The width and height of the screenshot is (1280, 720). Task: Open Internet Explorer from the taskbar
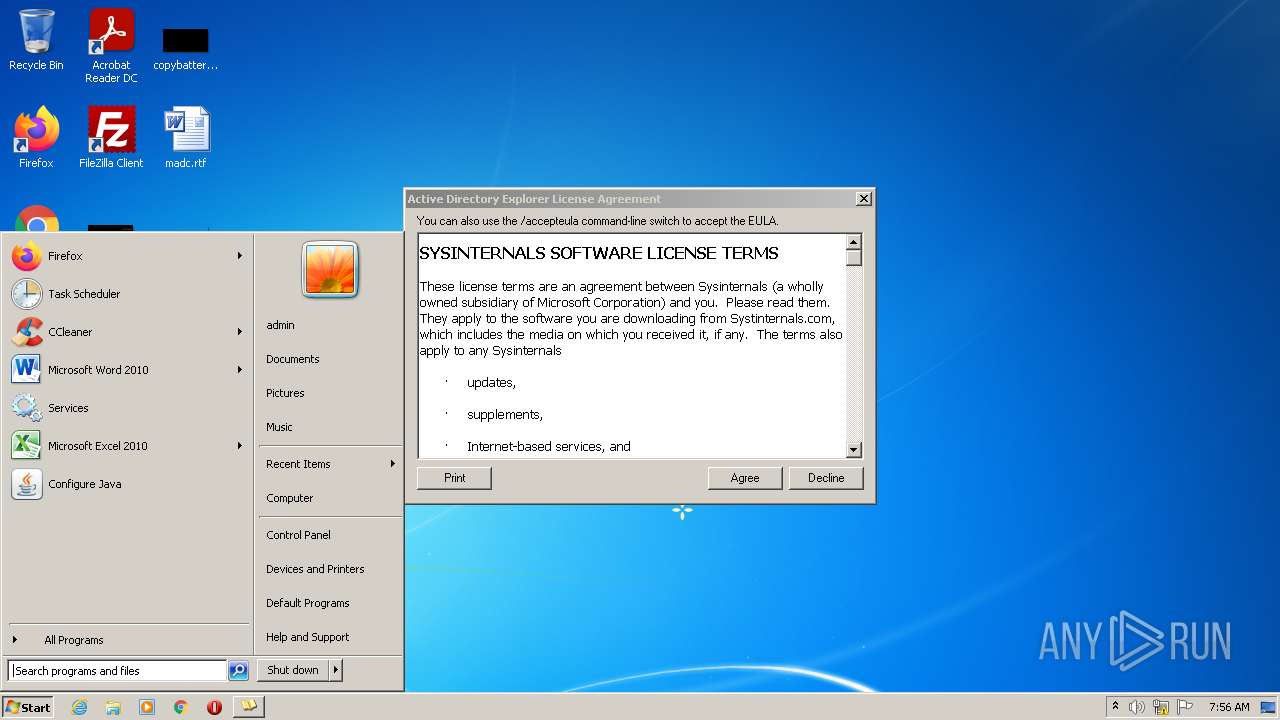coord(79,707)
